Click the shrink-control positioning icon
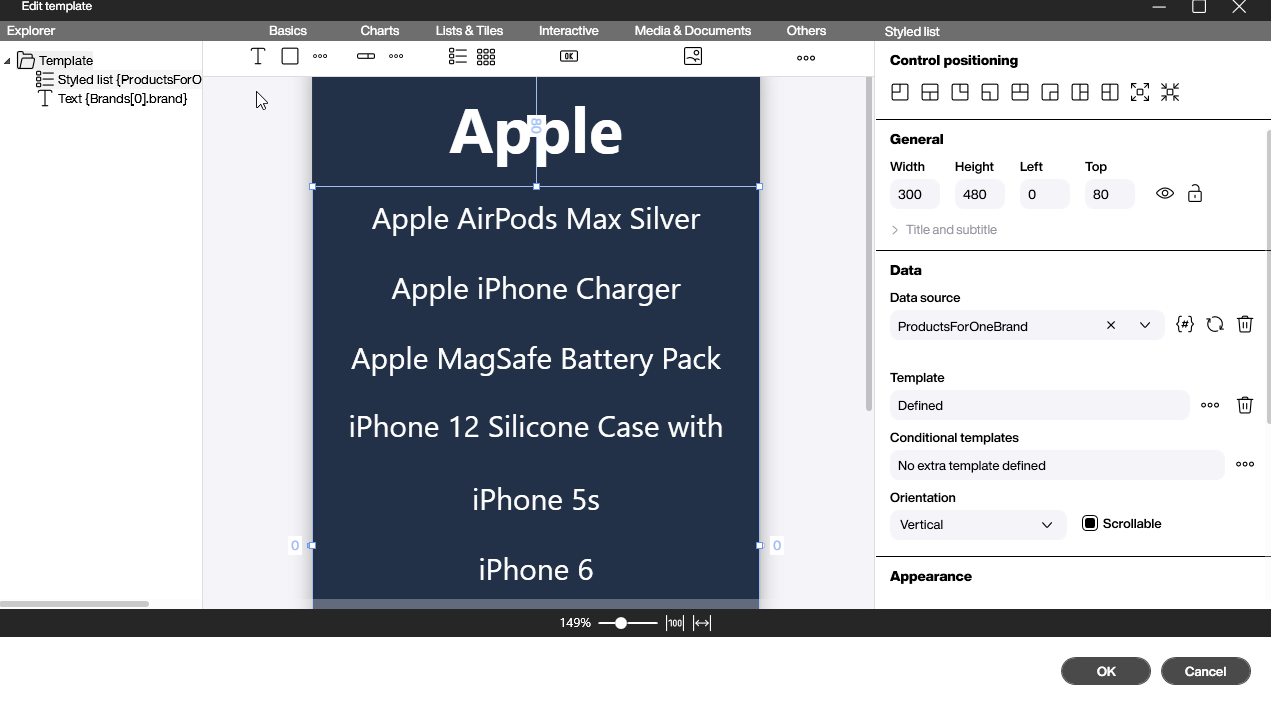Viewport: 1271px width, 701px height. [1170, 92]
